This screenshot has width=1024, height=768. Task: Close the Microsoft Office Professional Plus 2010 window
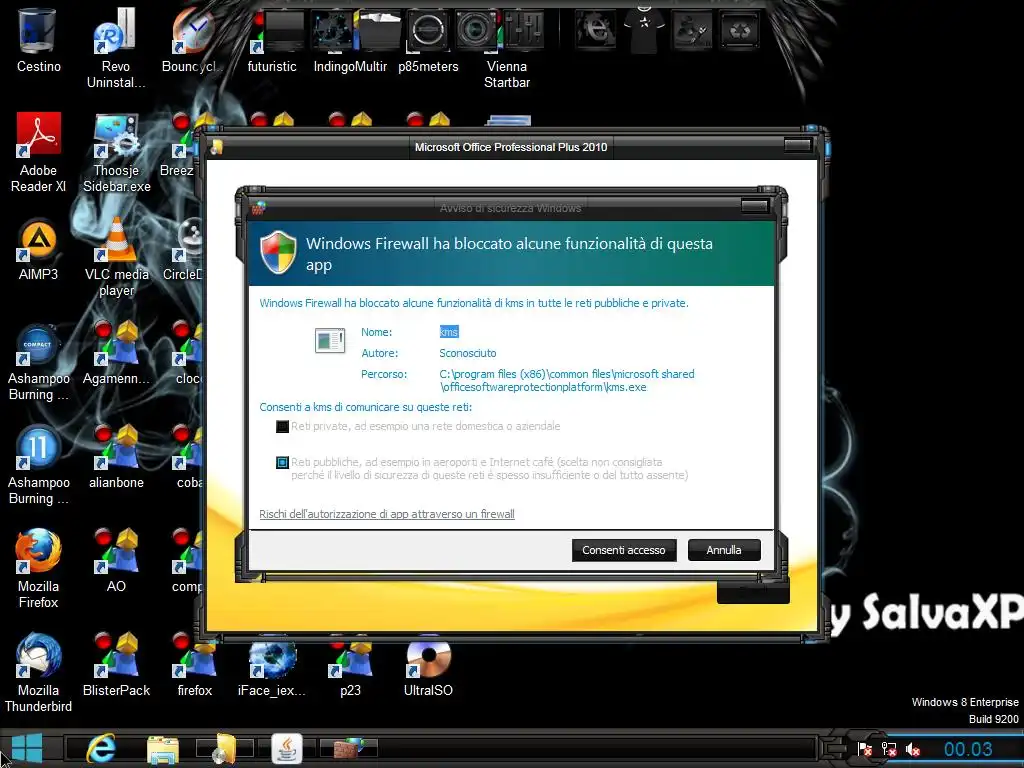[797, 145]
